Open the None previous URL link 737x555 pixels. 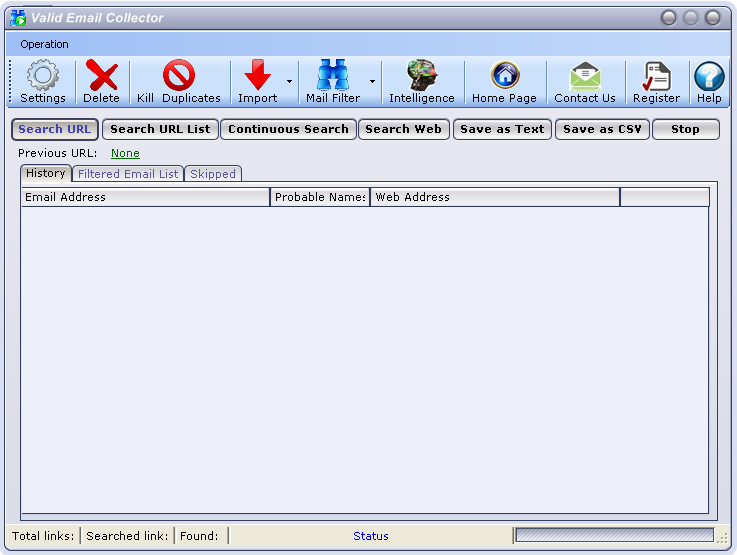(x=125, y=153)
